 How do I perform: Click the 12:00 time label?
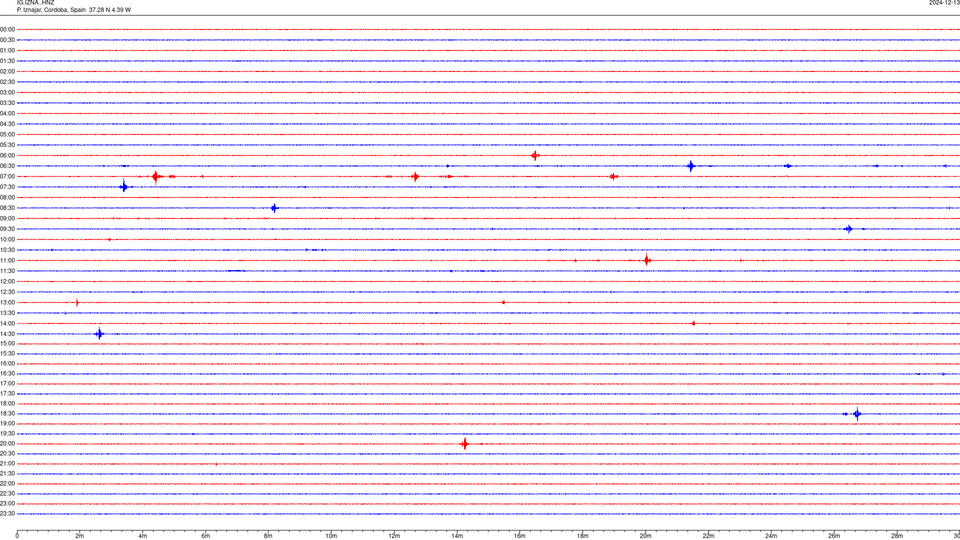(7, 282)
